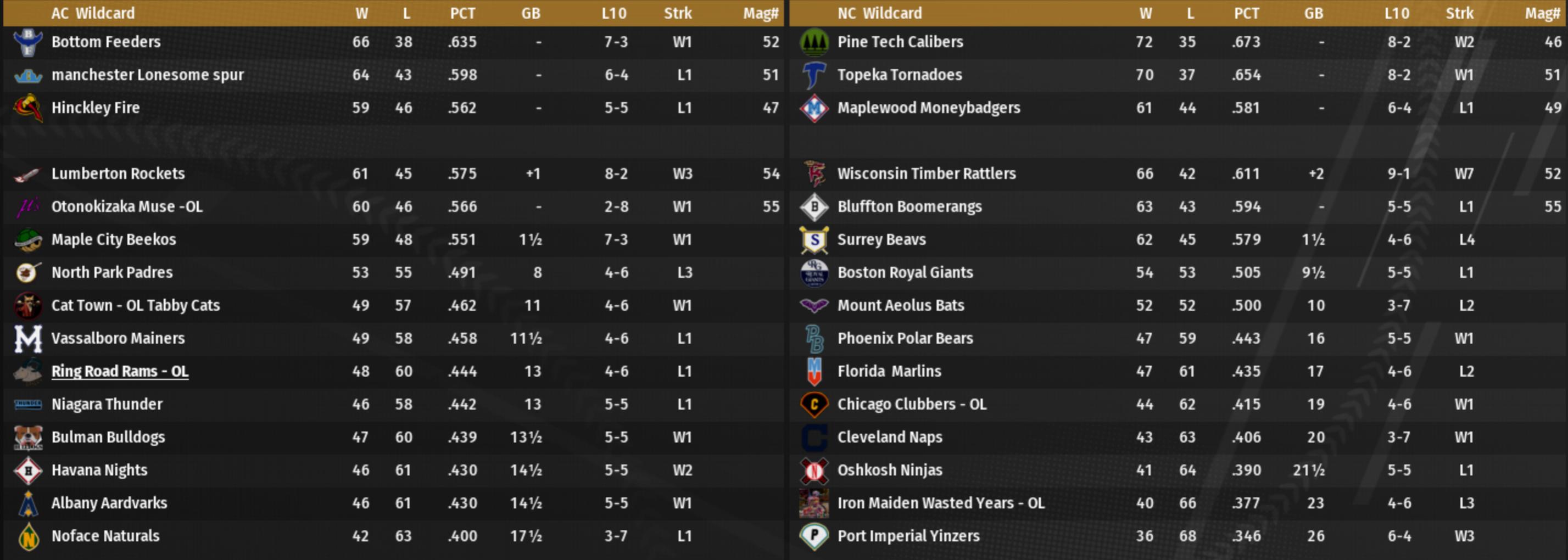Click the Bottom Feeders team logo
Screen dimensions: 1568x560
[28, 42]
